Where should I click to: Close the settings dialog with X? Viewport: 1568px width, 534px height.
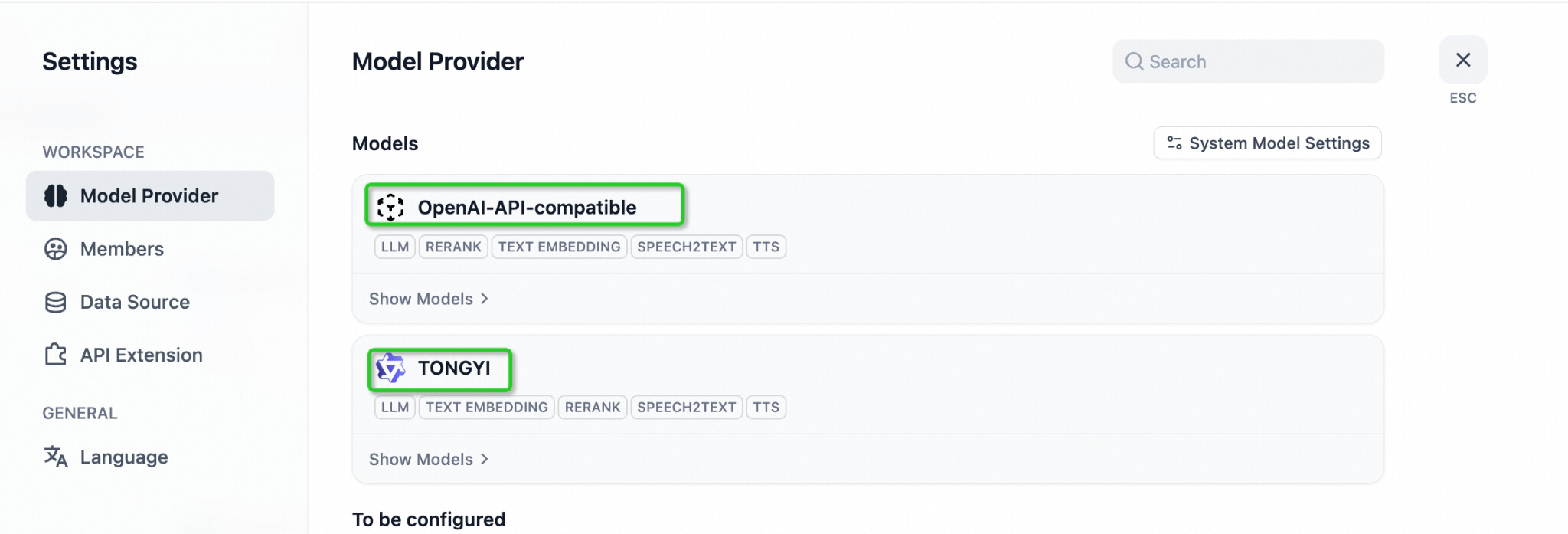coord(1462,60)
